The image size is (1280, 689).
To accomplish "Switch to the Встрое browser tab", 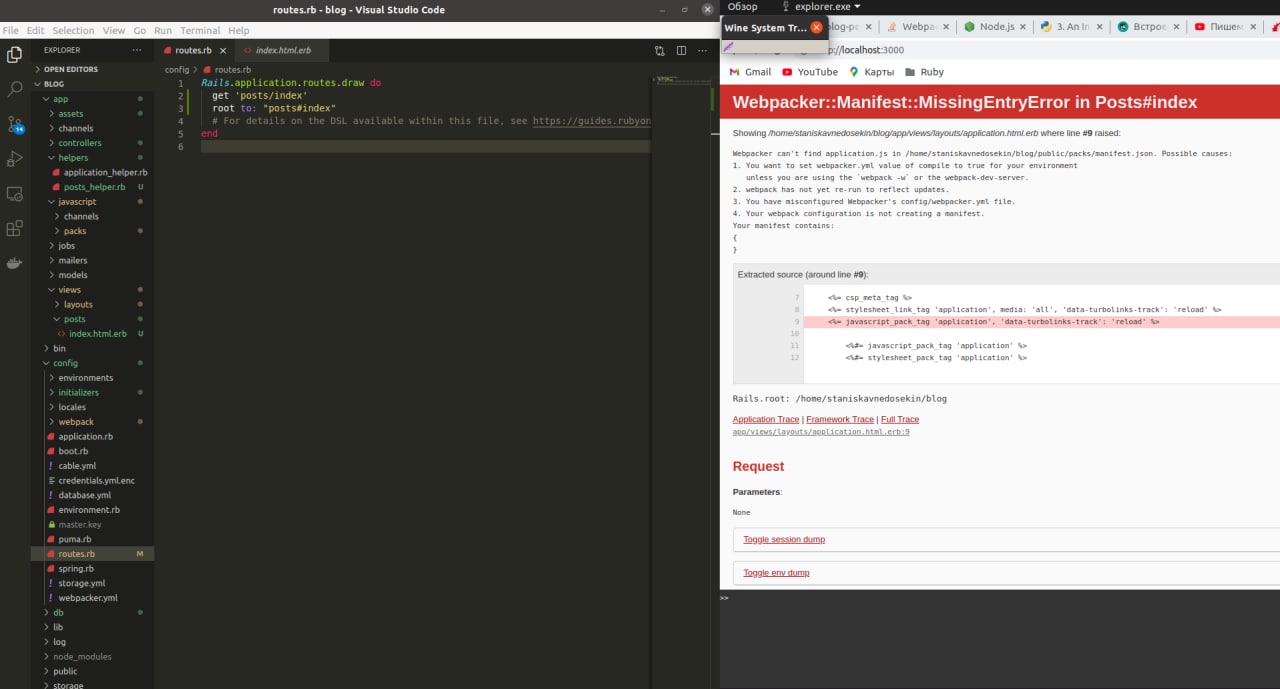I will pyautogui.click(x=1147, y=27).
